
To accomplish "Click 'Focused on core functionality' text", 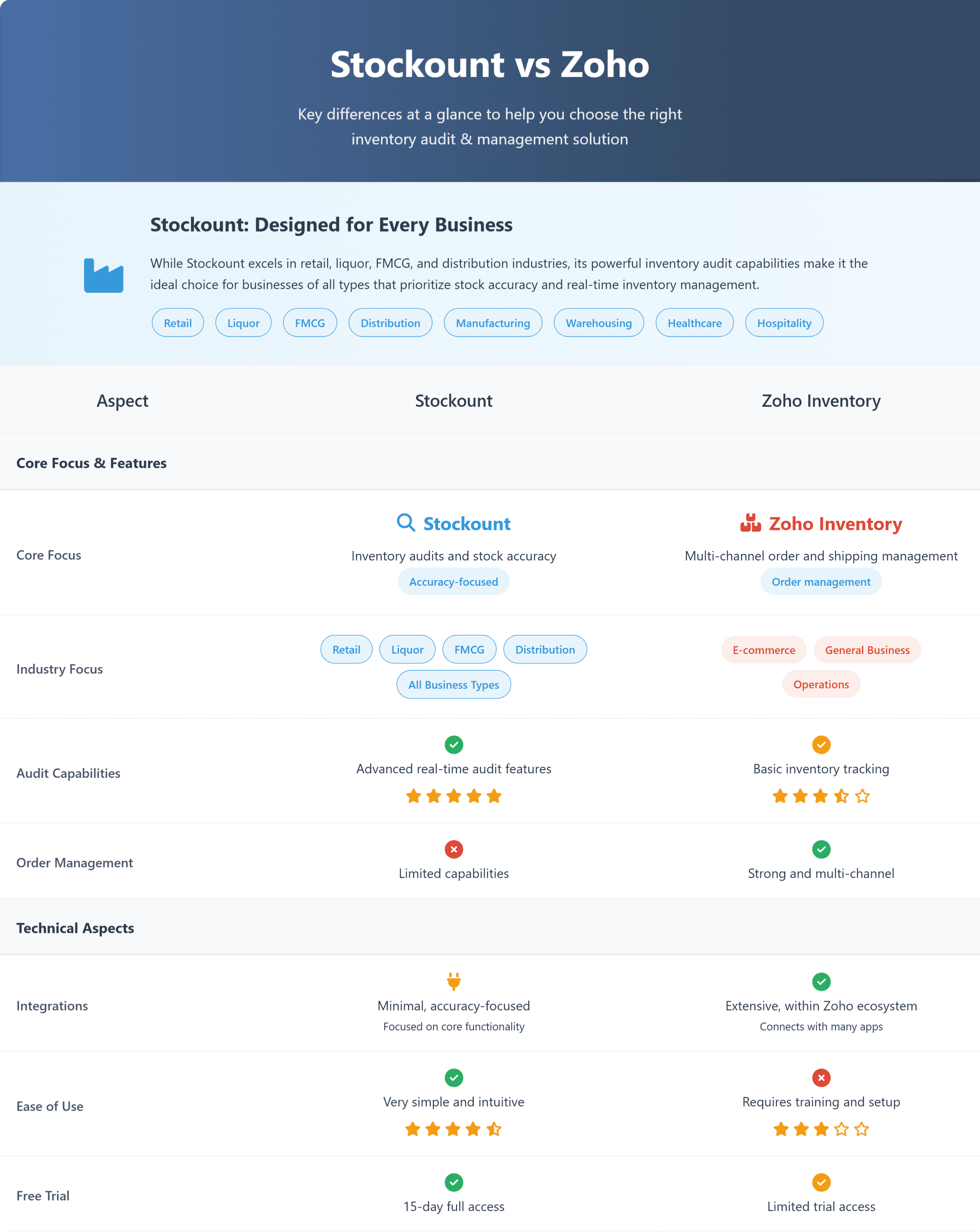I will click(x=453, y=1026).
